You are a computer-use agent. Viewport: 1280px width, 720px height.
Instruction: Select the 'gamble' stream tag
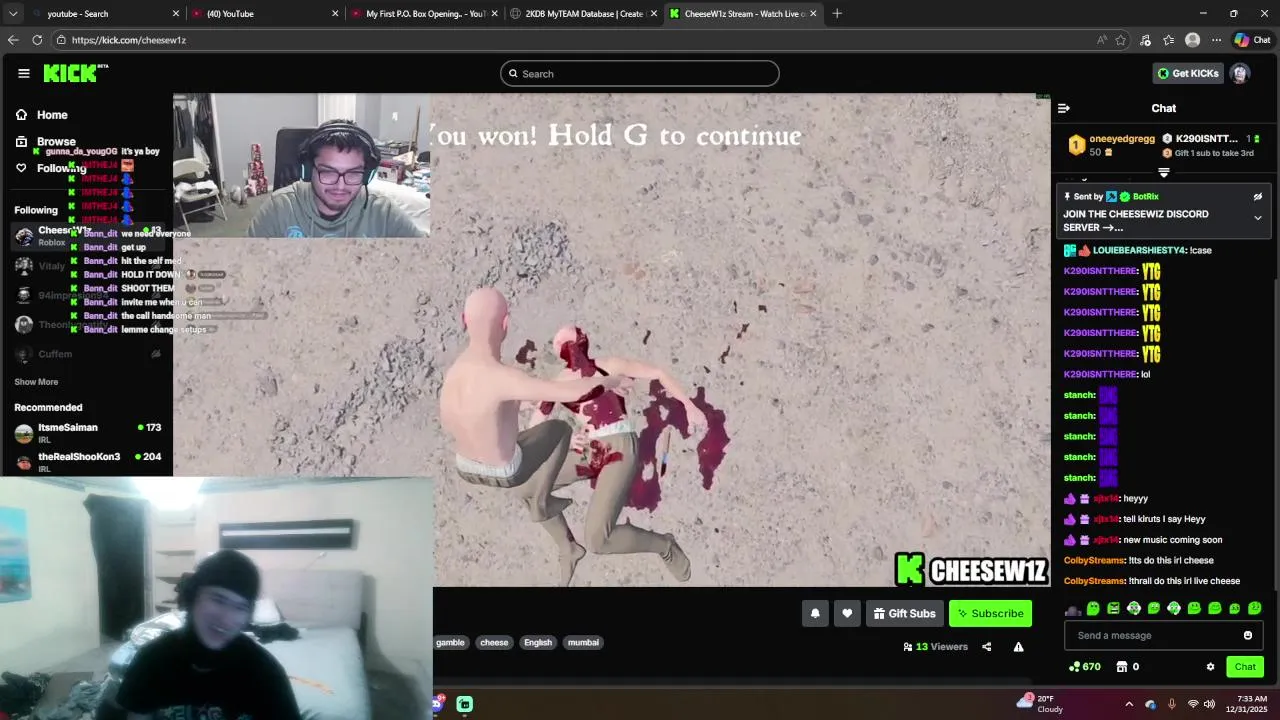click(x=450, y=642)
